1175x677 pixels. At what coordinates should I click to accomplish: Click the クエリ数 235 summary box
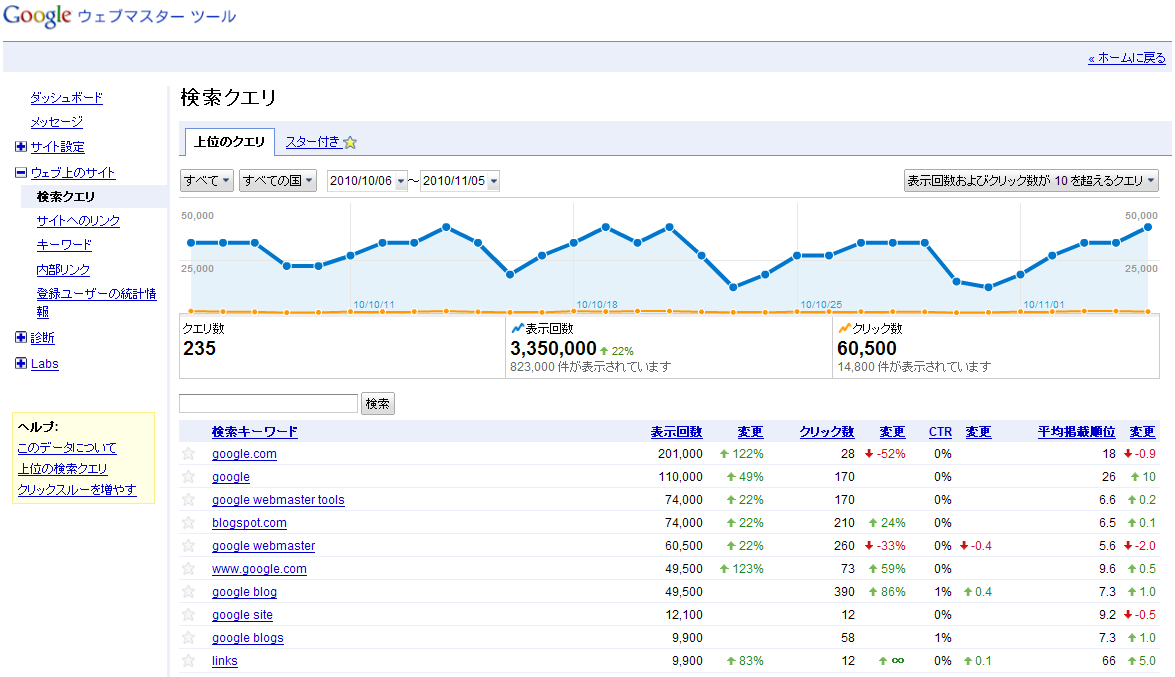(x=342, y=346)
